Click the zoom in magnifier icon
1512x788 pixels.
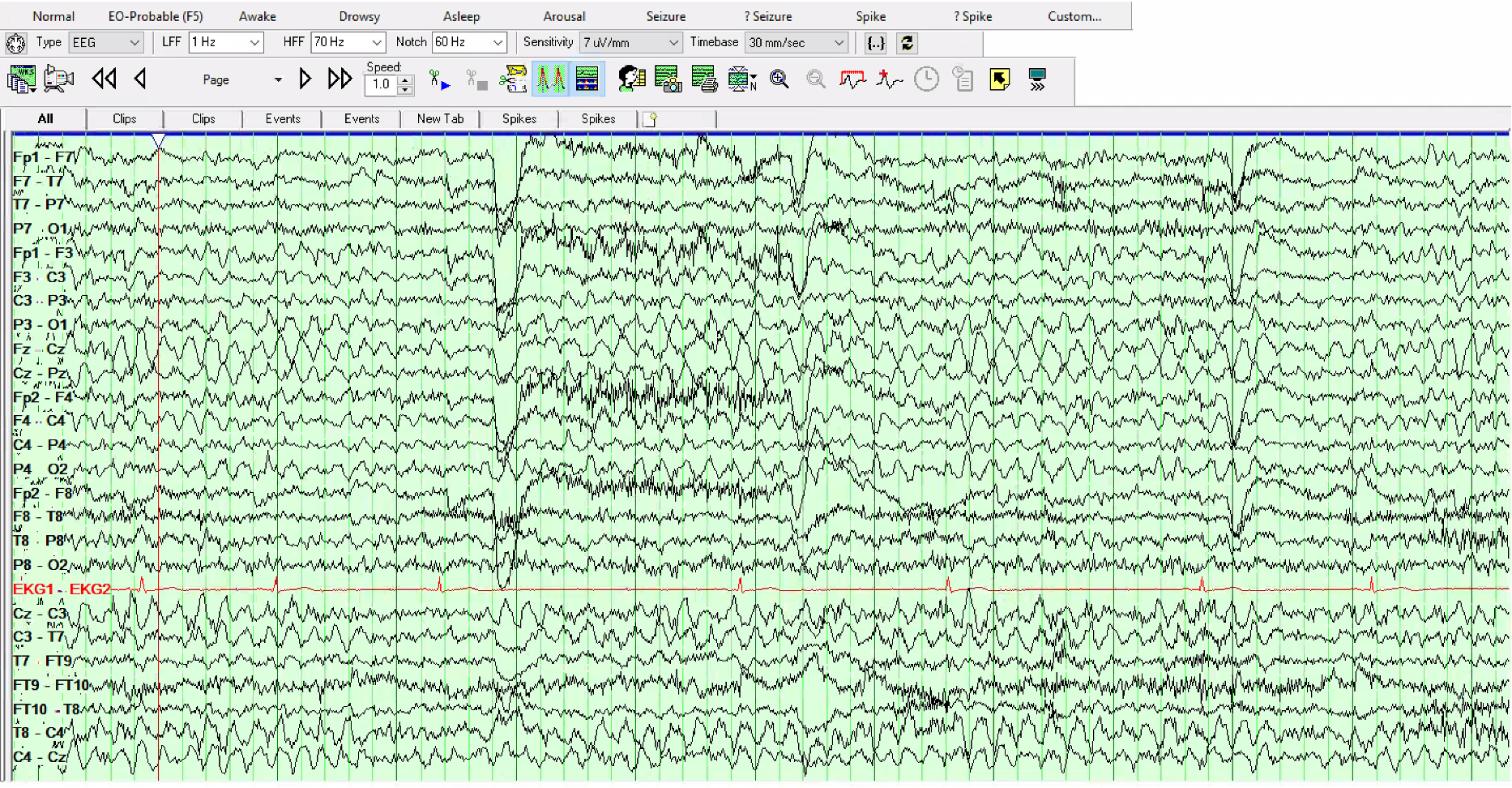coord(779,79)
